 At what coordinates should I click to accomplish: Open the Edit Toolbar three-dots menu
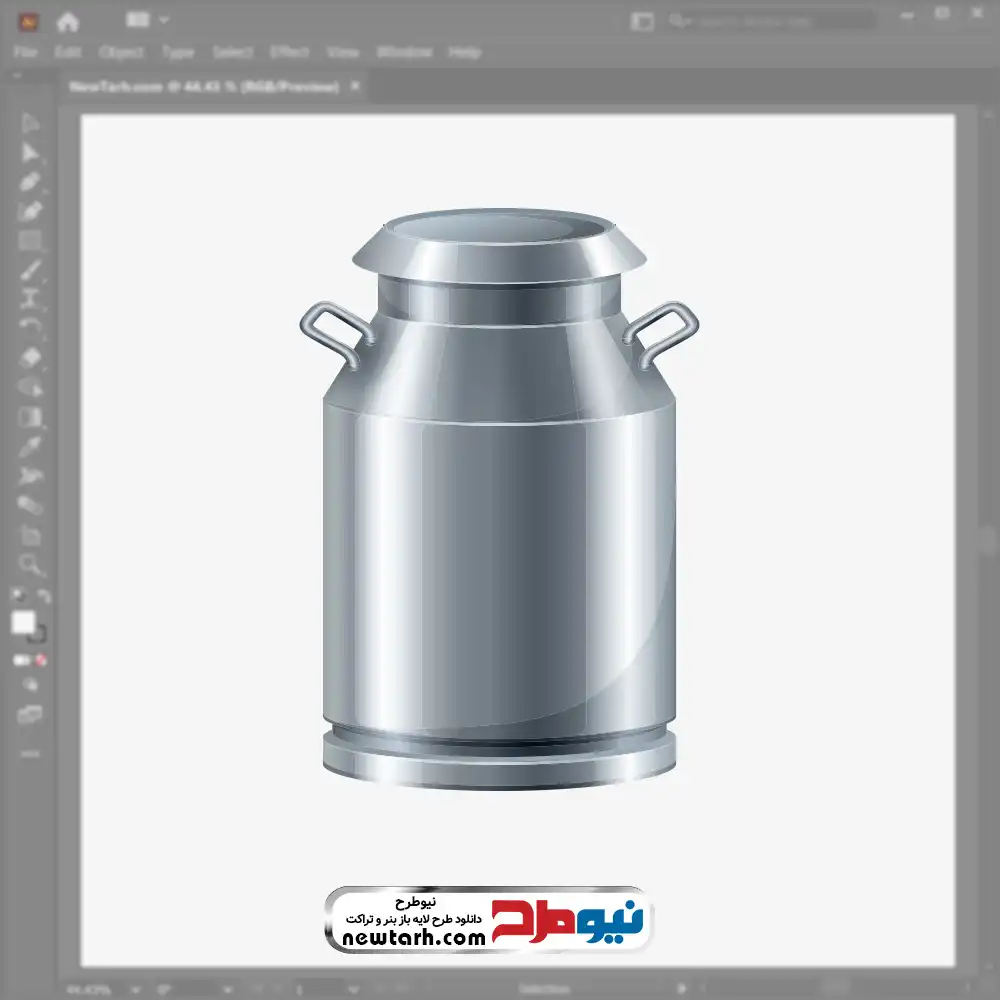(x=30, y=752)
